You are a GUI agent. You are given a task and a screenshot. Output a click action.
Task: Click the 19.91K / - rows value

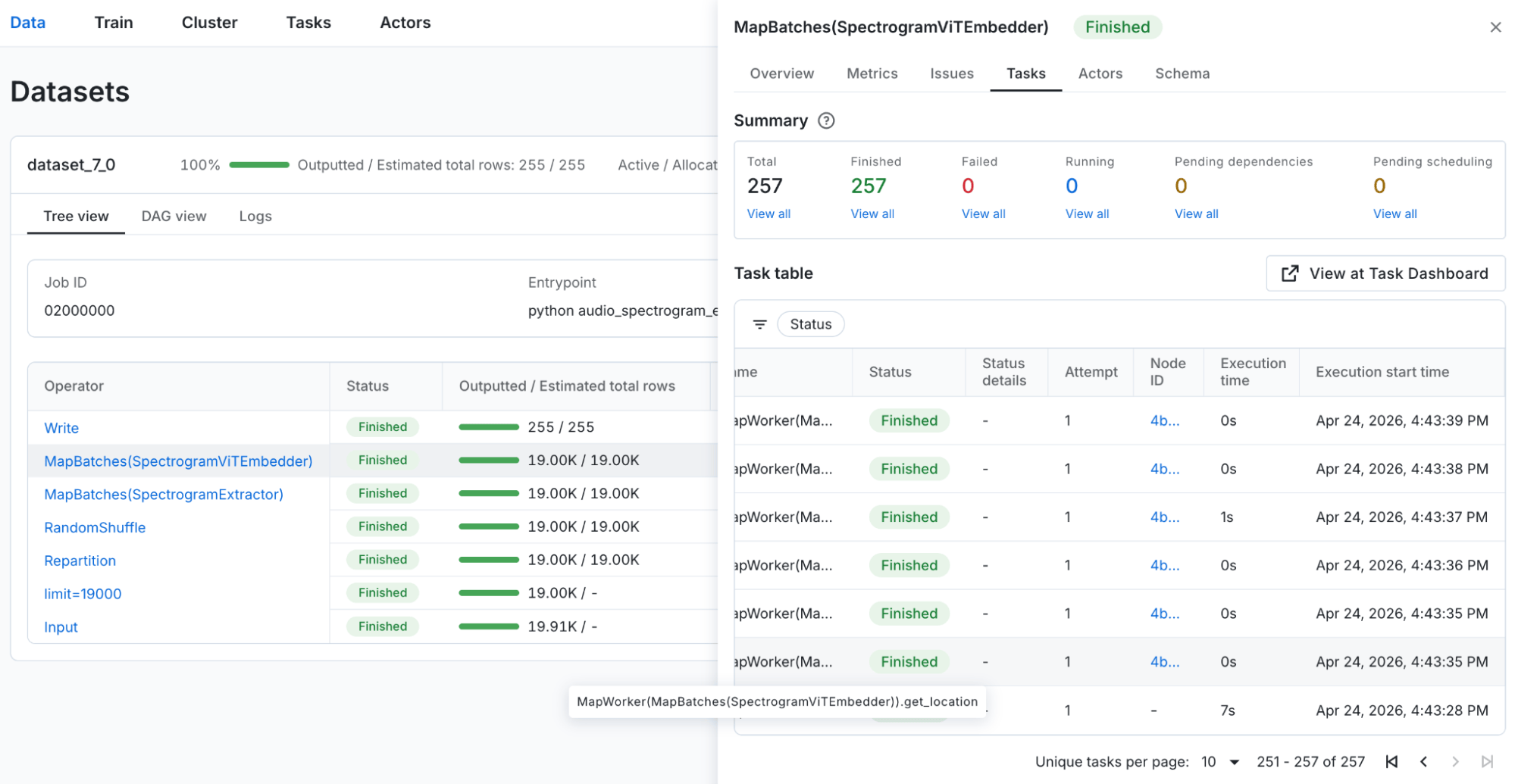(x=562, y=628)
